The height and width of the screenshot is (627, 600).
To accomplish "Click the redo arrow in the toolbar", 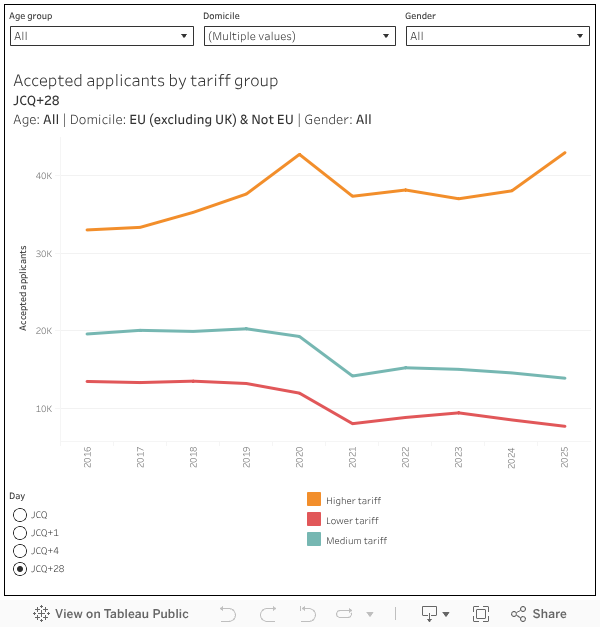I will click(267, 613).
